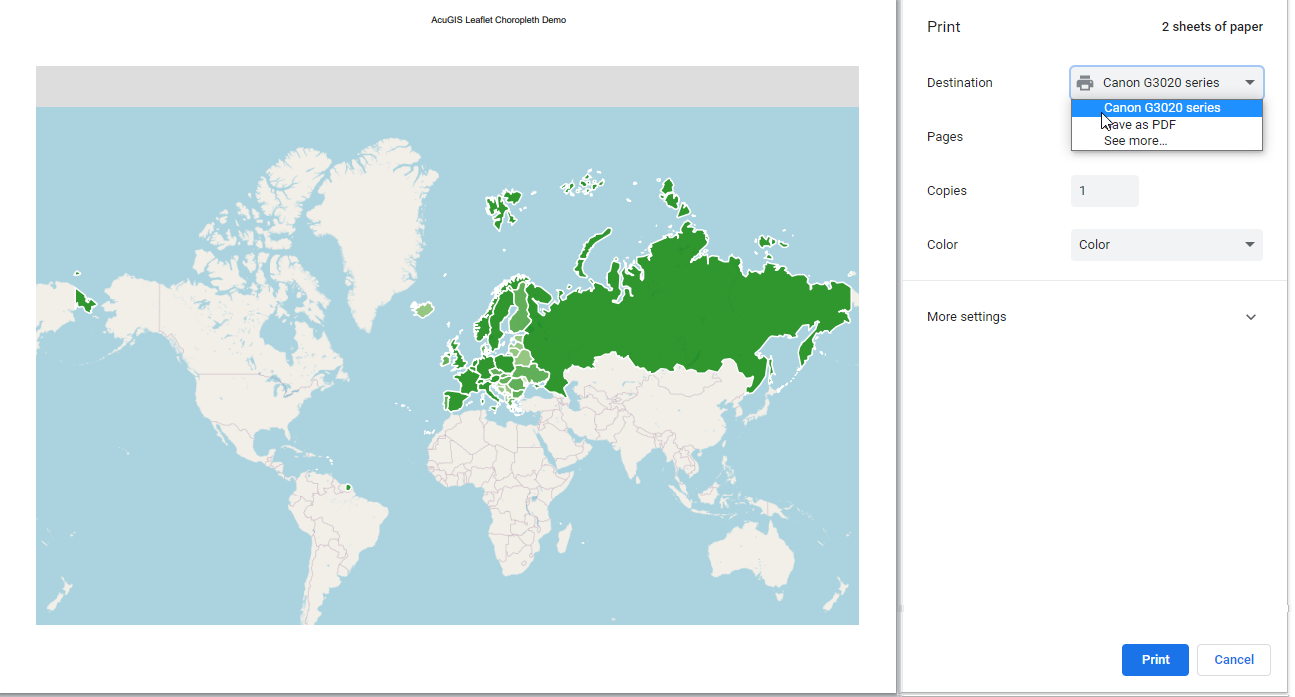Viewport: 1295px width, 697px height.
Task: Click the gray bar above the map
Action: 447,87
